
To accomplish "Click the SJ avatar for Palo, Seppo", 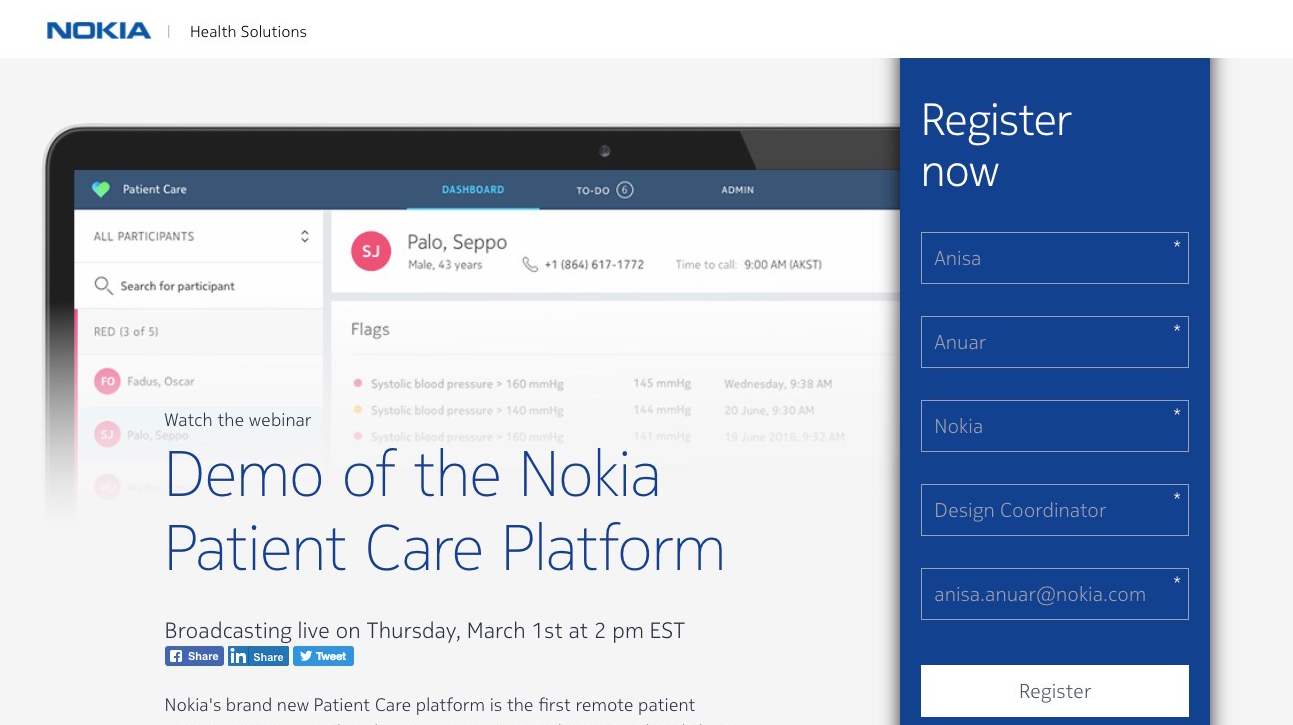I will tap(370, 251).
